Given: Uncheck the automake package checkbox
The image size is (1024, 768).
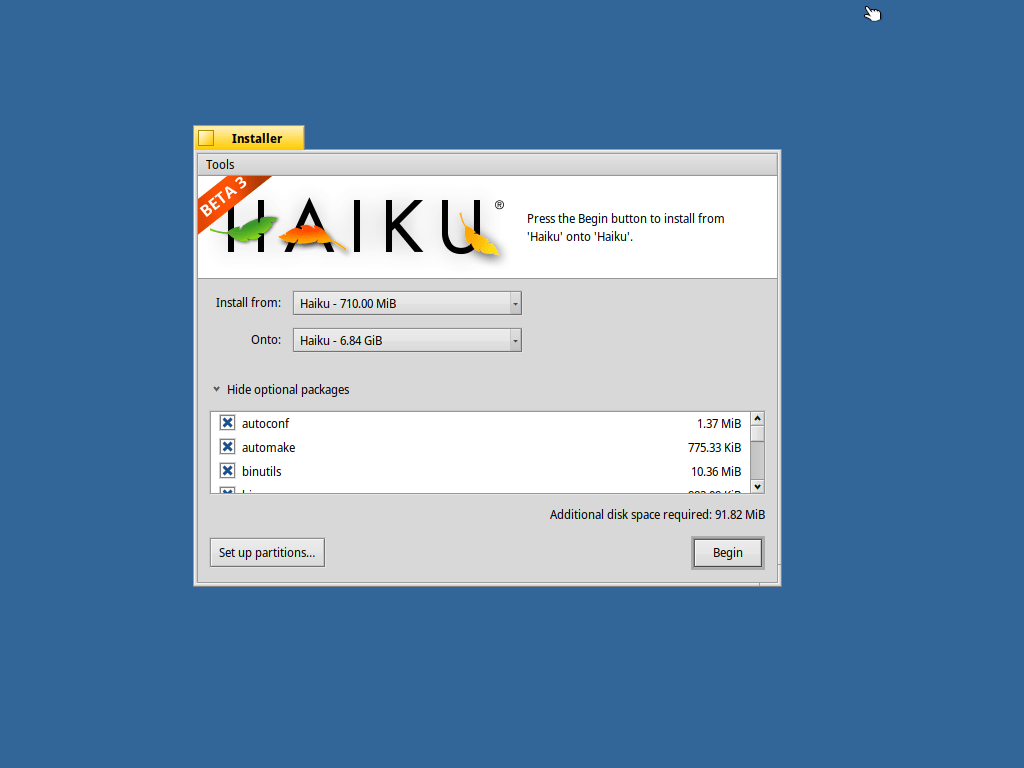Looking at the screenshot, I should 227,447.
